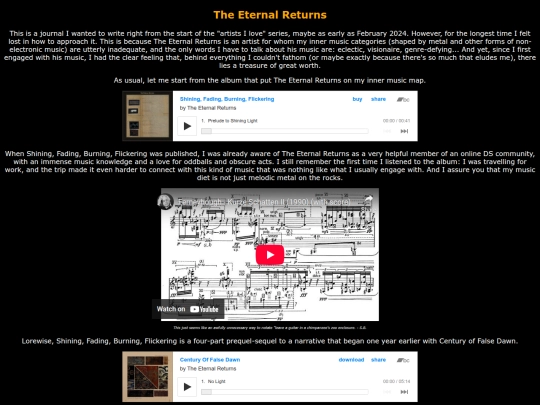Open Century Of False Dawn album cover thumbnail
Viewport: 540px width, 405px height.
click(x=148, y=377)
